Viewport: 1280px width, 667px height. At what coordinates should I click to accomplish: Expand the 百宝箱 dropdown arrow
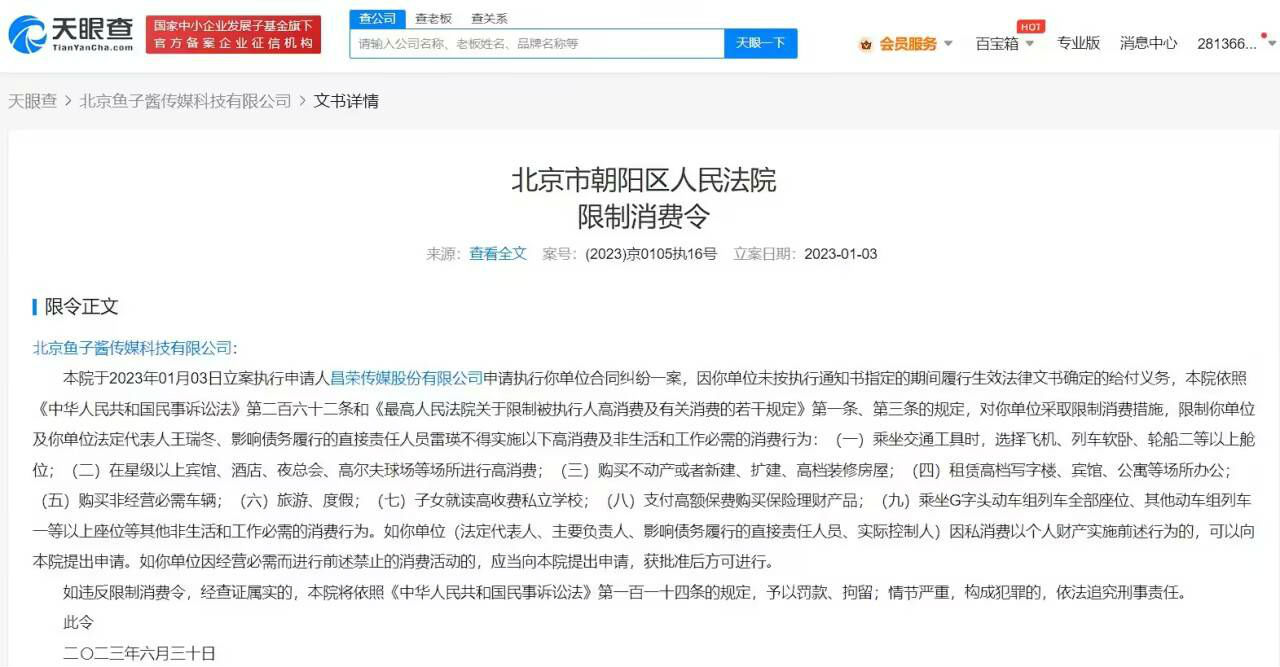click(1029, 44)
